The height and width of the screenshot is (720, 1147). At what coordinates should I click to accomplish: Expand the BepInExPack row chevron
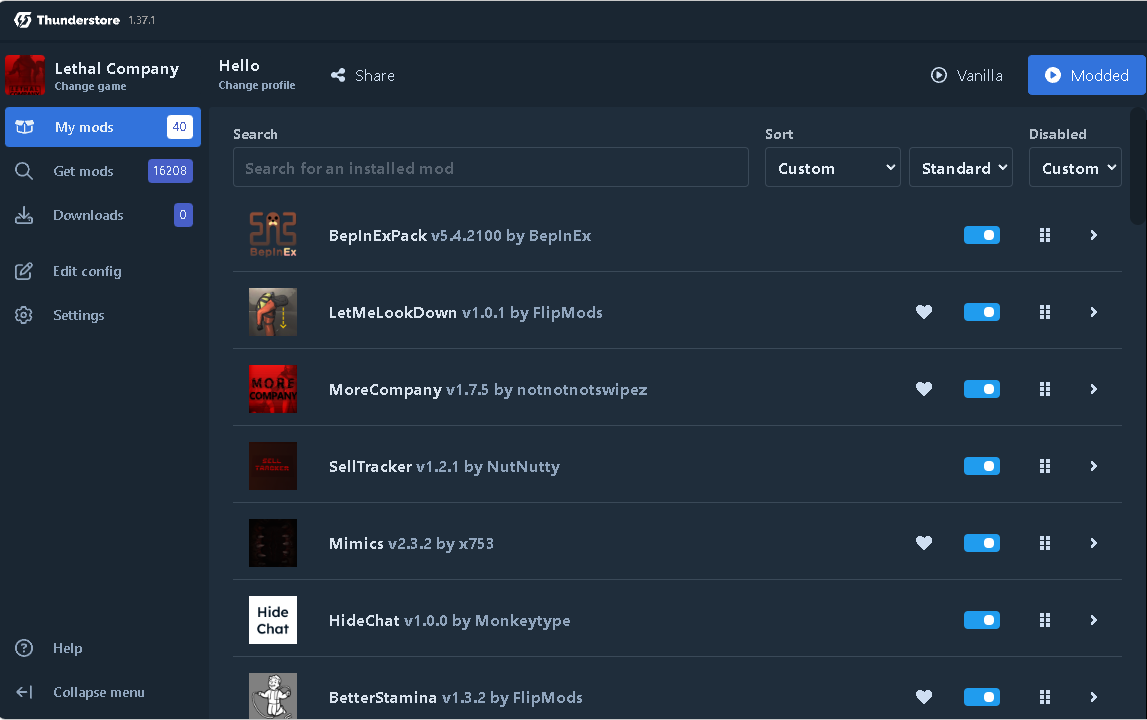(x=1094, y=235)
